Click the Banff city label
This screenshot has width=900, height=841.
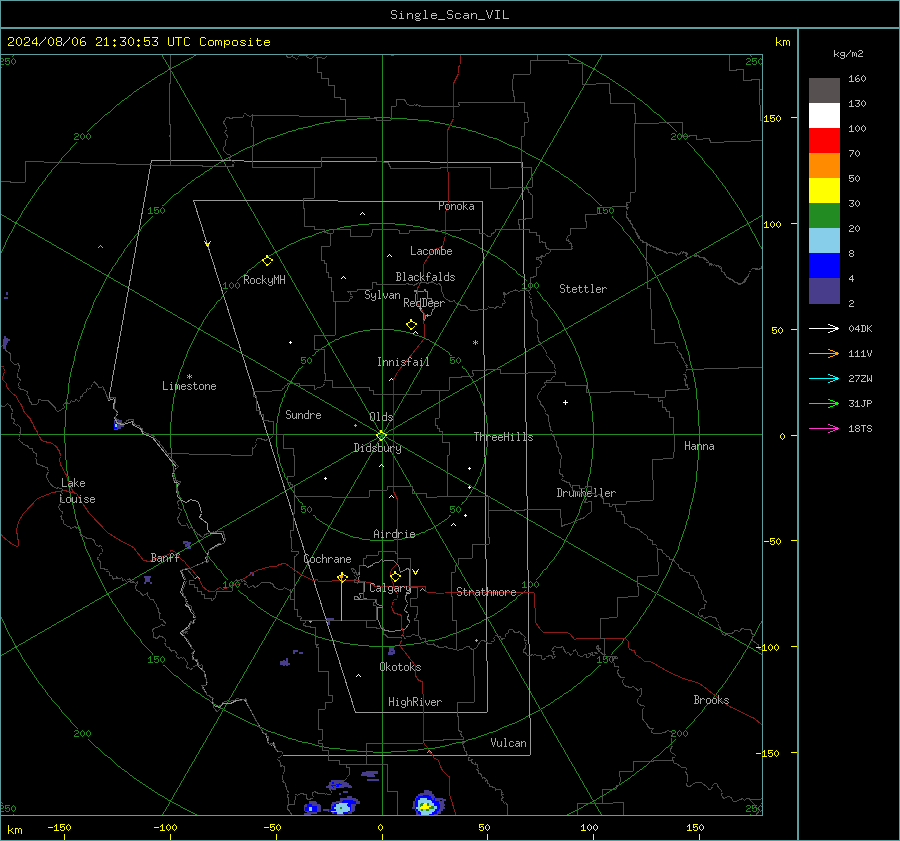click(x=165, y=558)
